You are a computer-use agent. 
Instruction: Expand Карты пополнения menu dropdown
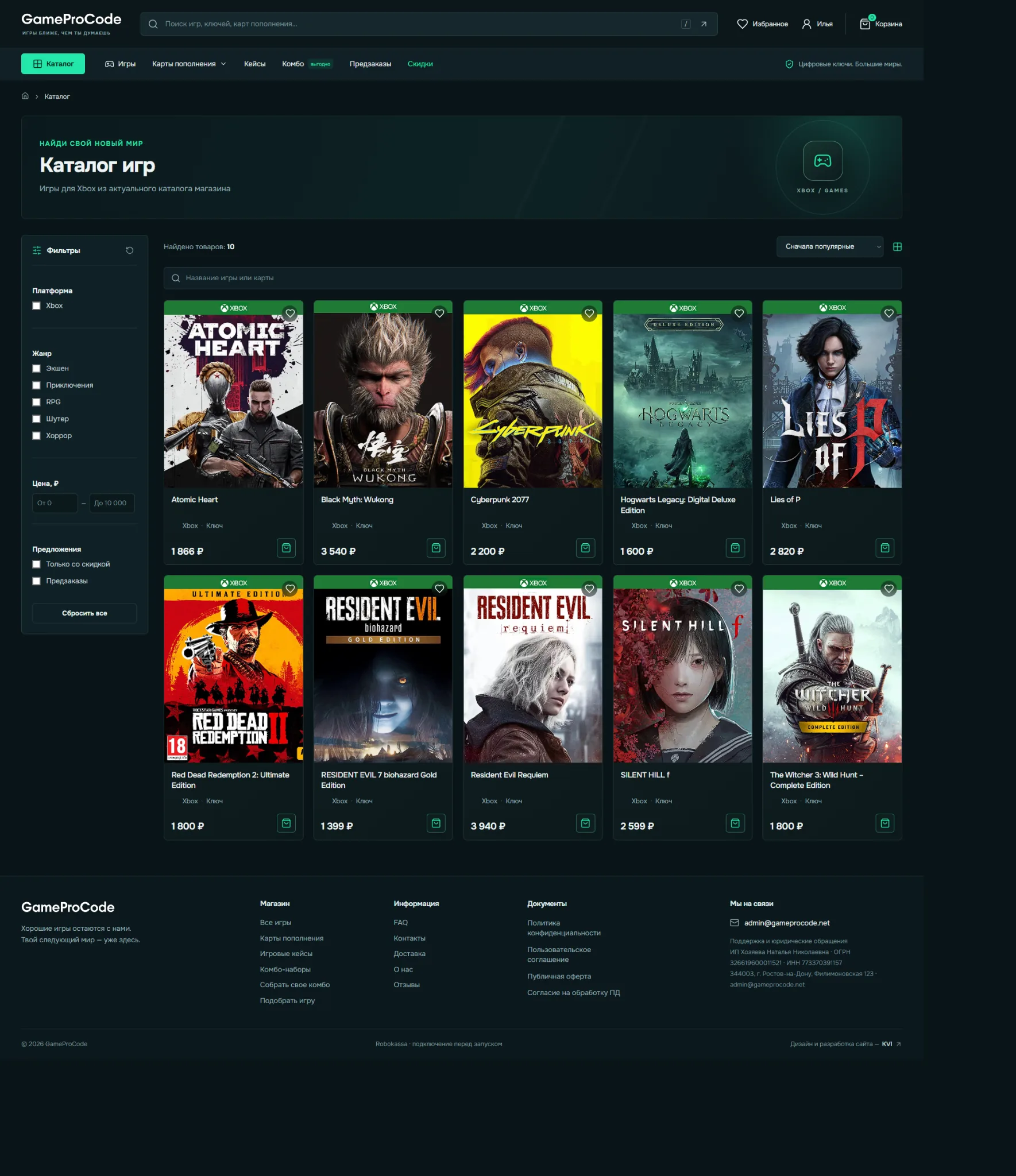point(189,64)
